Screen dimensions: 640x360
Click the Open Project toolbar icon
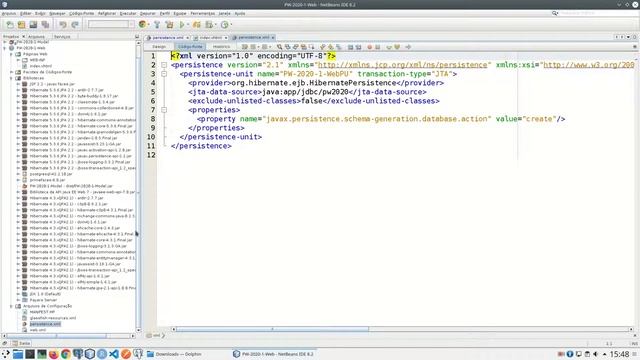[33, 25]
